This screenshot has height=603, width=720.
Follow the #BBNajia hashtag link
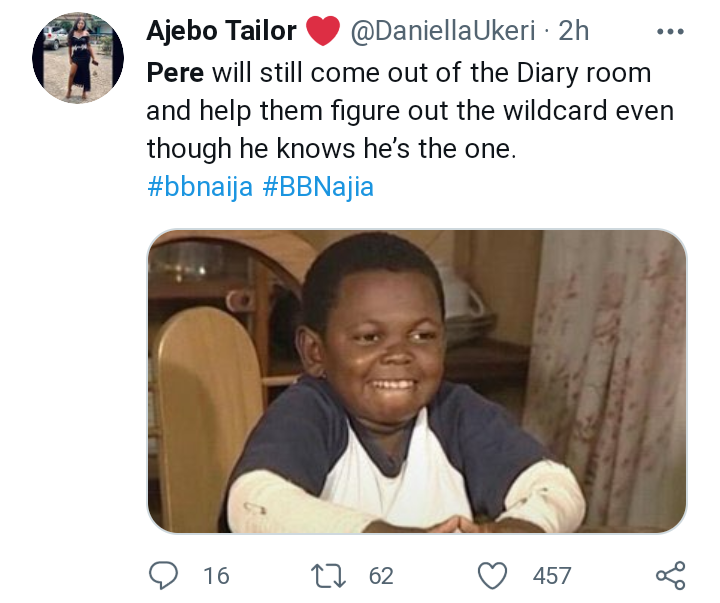coord(319,187)
